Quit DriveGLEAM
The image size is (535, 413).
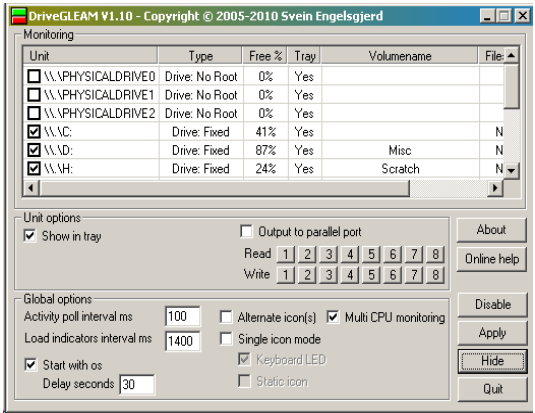(492, 389)
